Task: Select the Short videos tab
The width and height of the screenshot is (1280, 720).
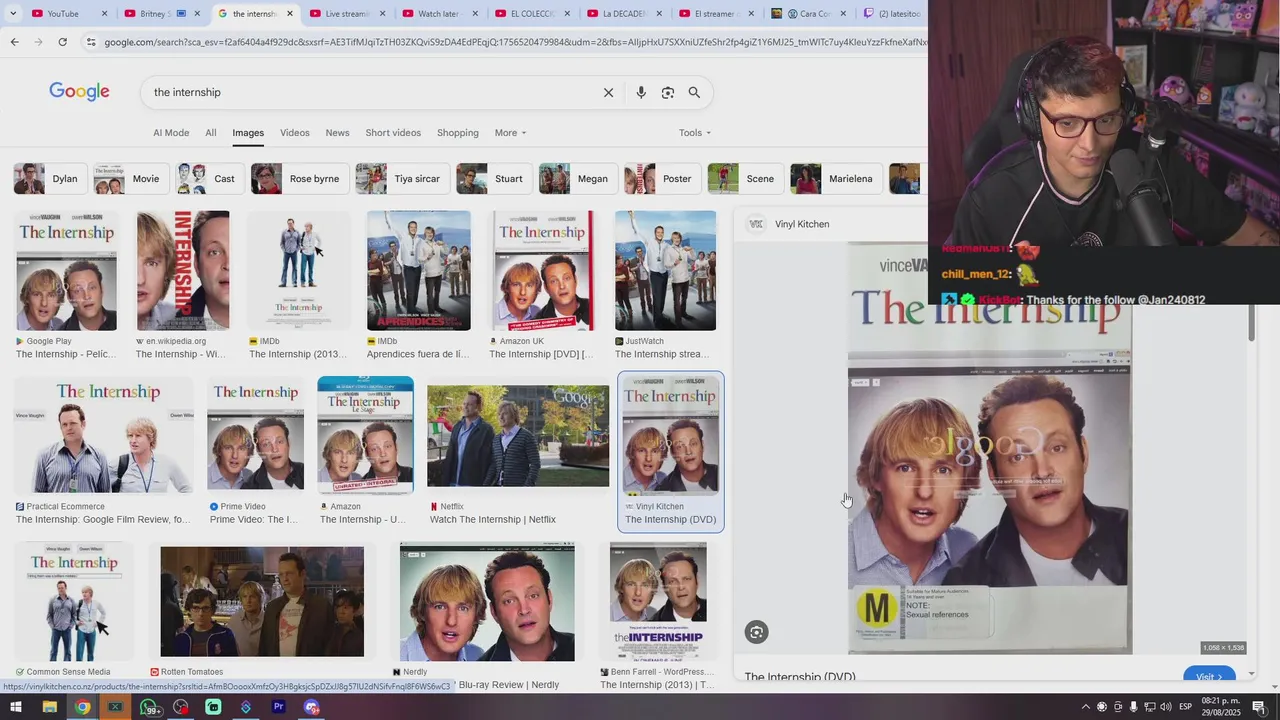Action: 393,133
